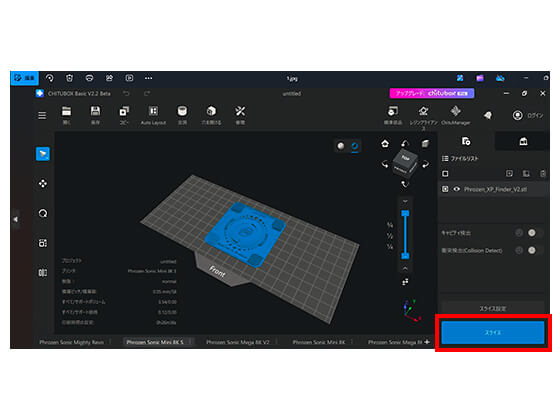Select the Phrozen Sonic Mega 8K V2 tab
Viewport: 560px width, 420px height.
click(x=238, y=342)
